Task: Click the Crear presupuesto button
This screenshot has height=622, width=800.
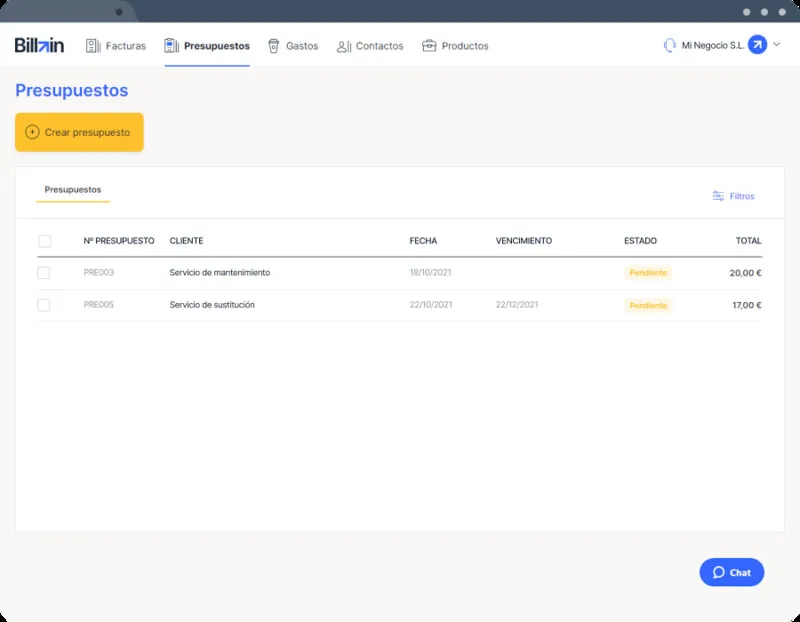Action: click(x=79, y=132)
